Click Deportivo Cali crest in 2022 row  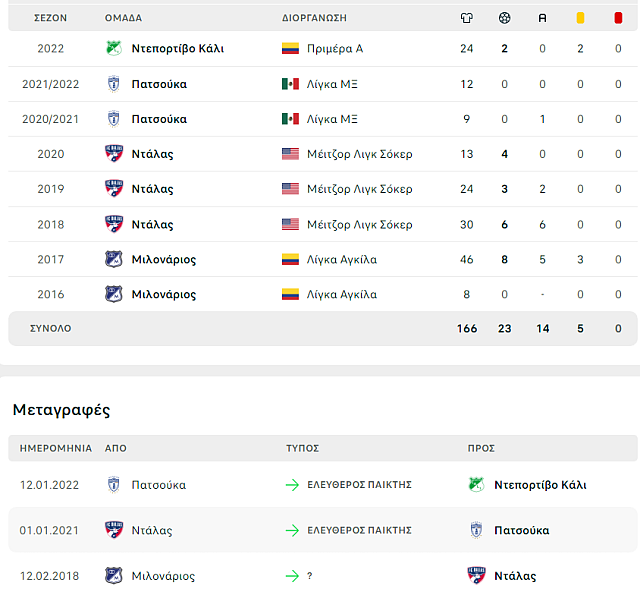[113, 48]
